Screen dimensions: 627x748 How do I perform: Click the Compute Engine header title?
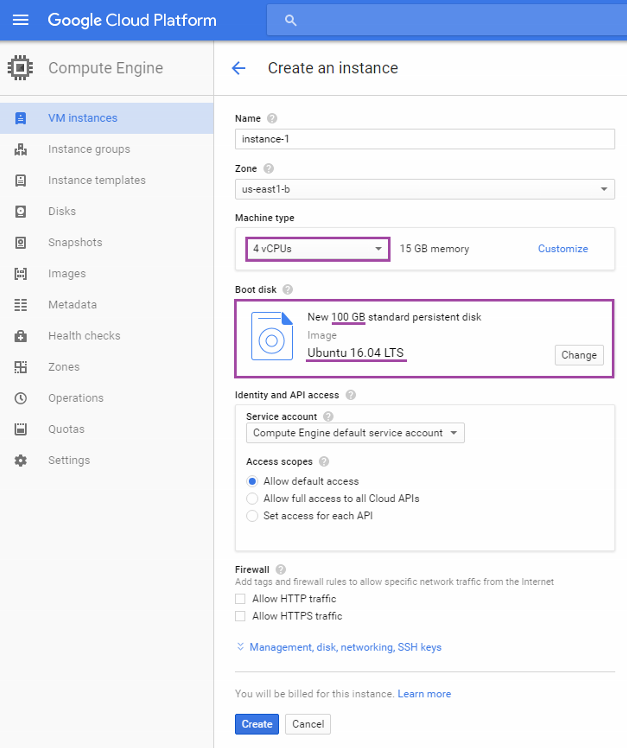click(105, 68)
